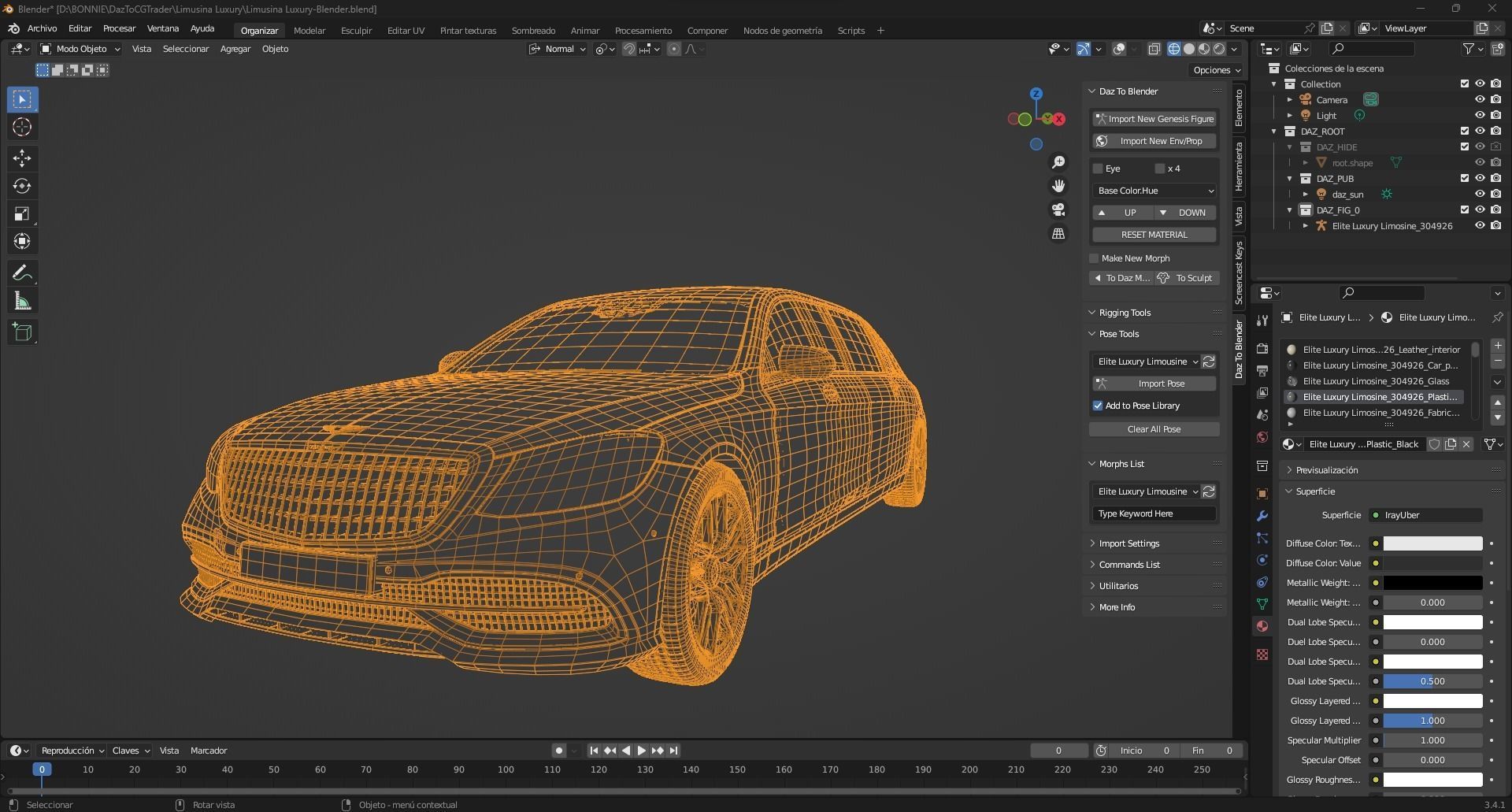
Task: Click the viewport pan hand icon
Action: pos(1058,185)
